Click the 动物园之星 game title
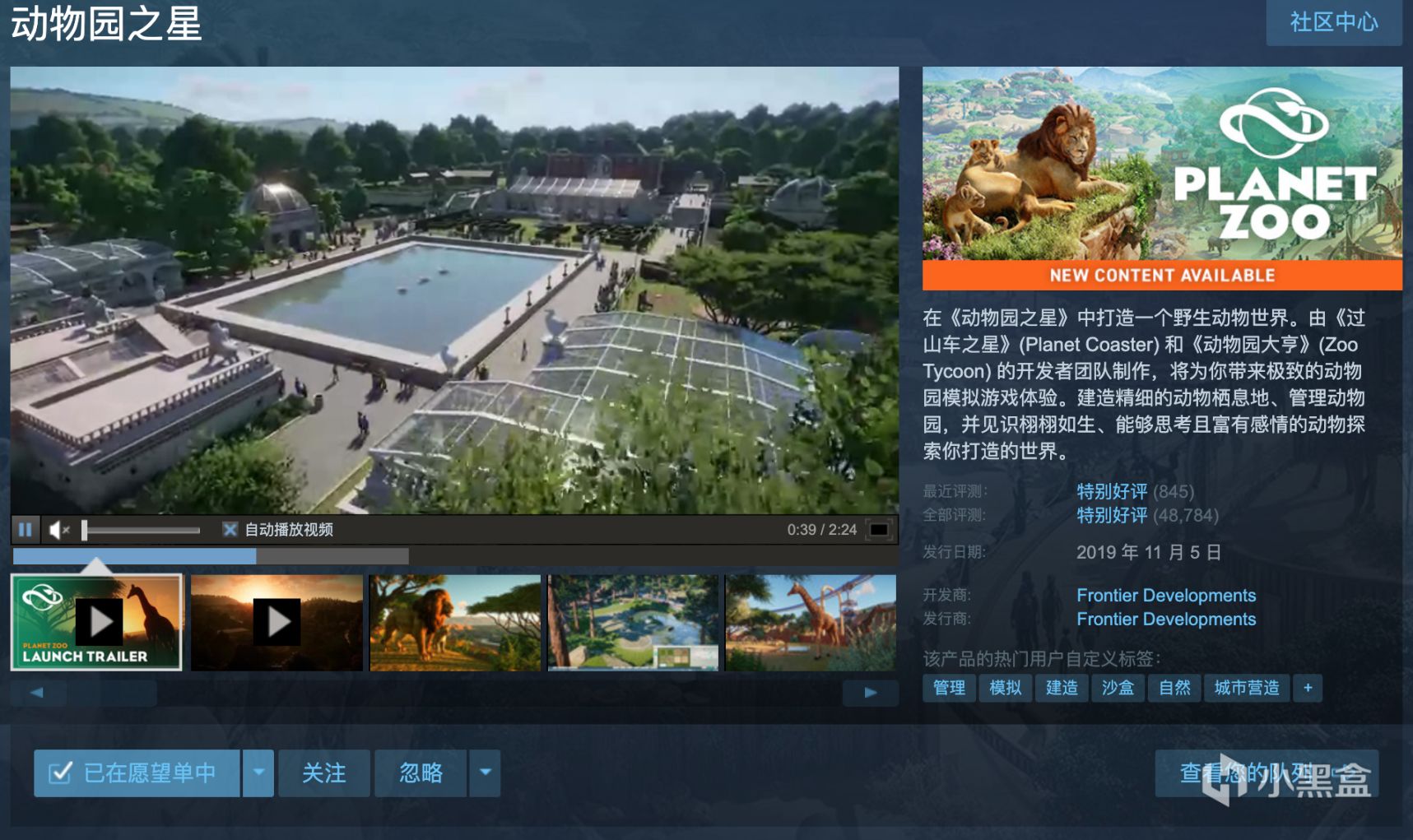The image size is (1413, 840). [x=106, y=23]
